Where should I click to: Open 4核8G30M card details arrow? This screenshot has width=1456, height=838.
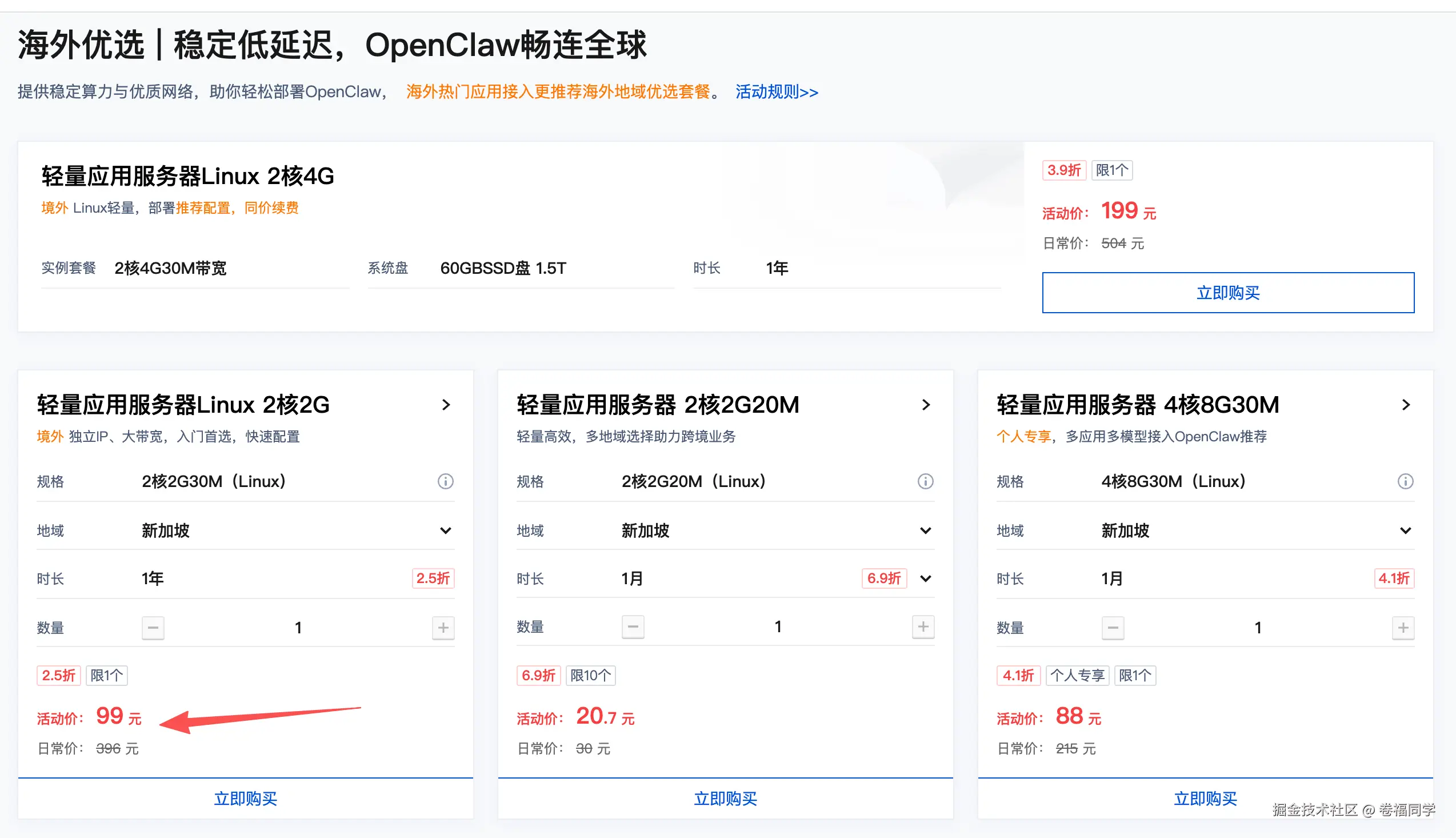point(1405,405)
